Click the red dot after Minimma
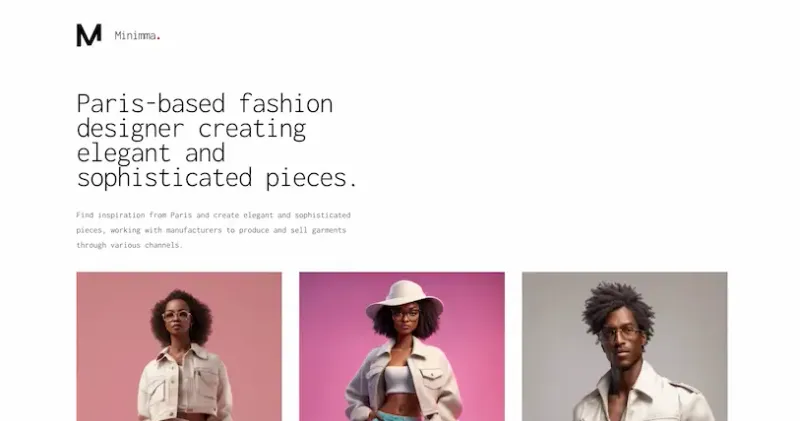 pos(158,38)
